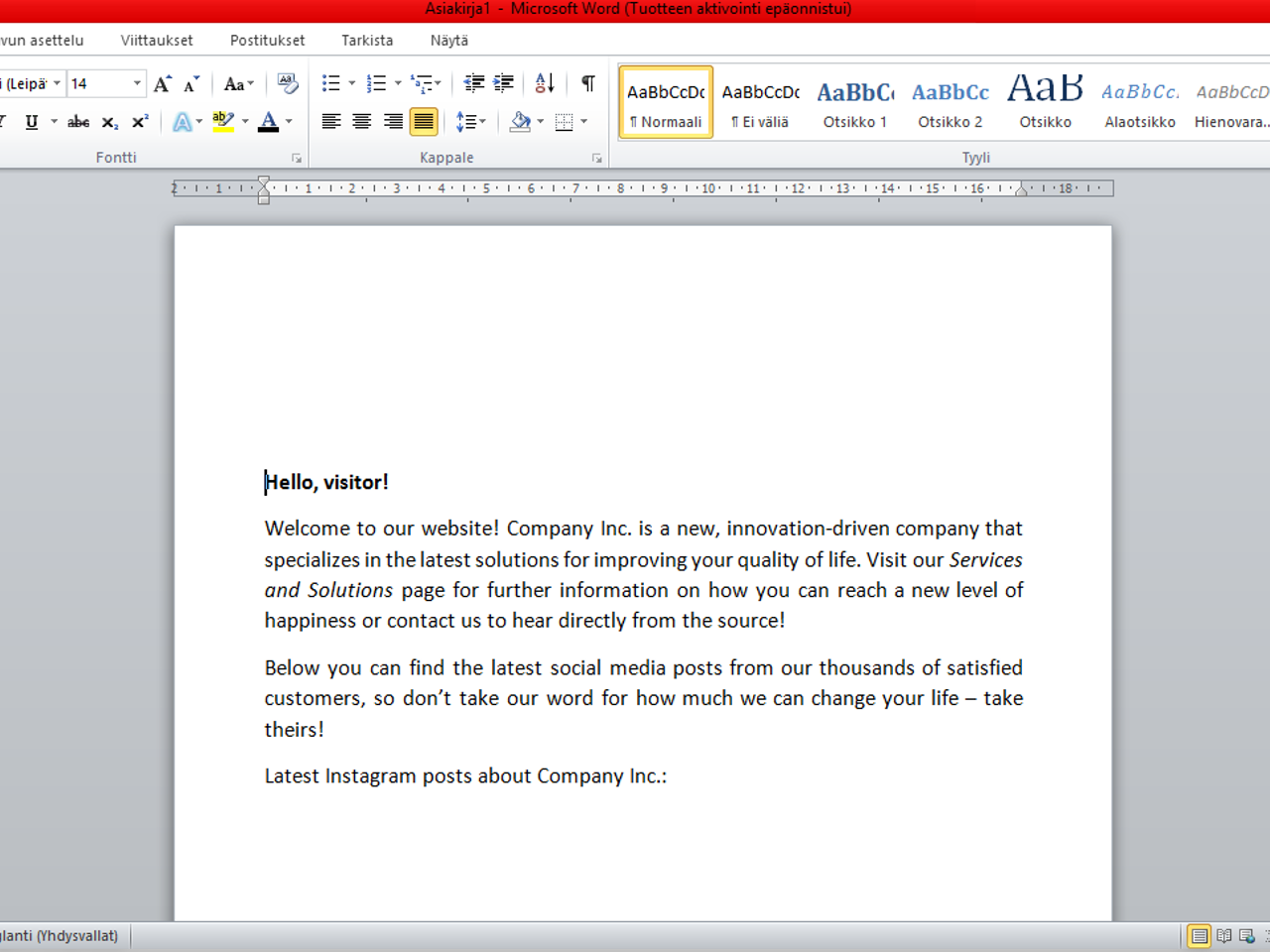
Task: Open underline style dropdown arrow
Action: [x=54, y=122]
